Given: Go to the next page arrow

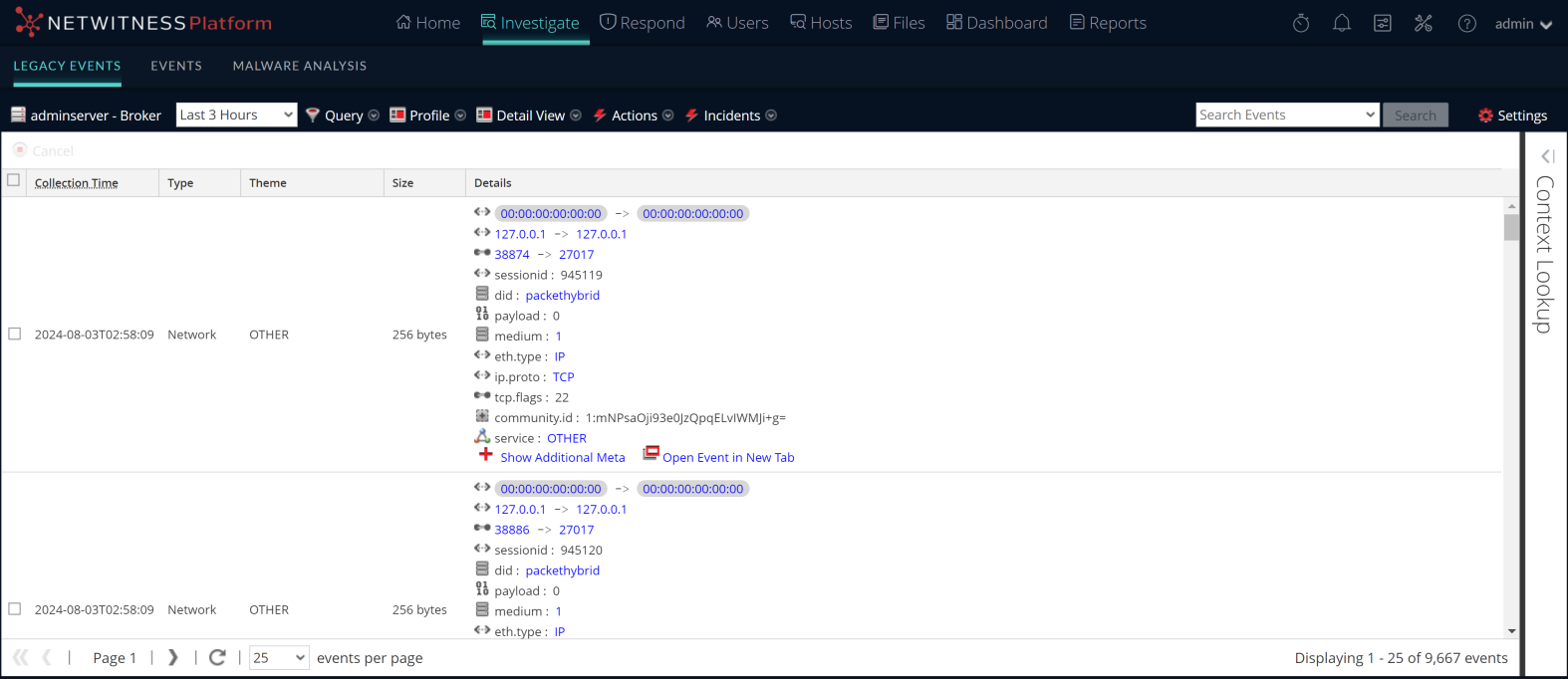Looking at the screenshot, I should pyautogui.click(x=173, y=657).
